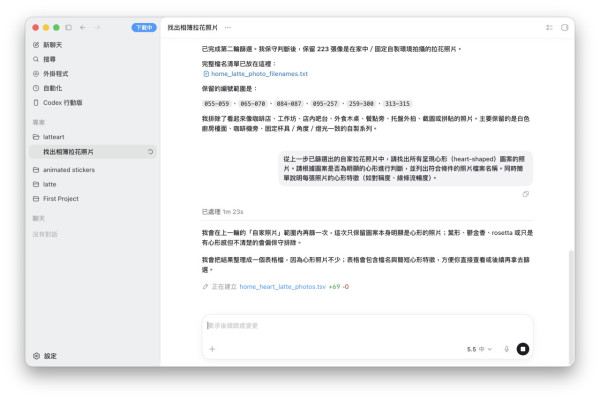Image resolution: width=600 pixels, height=400 pixels.
Task: Add attachment with the plus icon
Action: [x=212, y=349]
